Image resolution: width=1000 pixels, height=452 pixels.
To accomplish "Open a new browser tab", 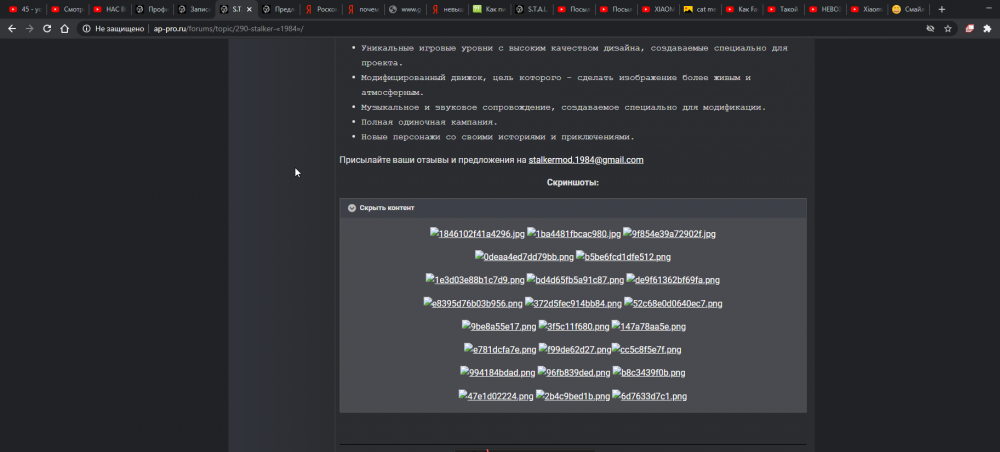I will [x=942, y=10].
